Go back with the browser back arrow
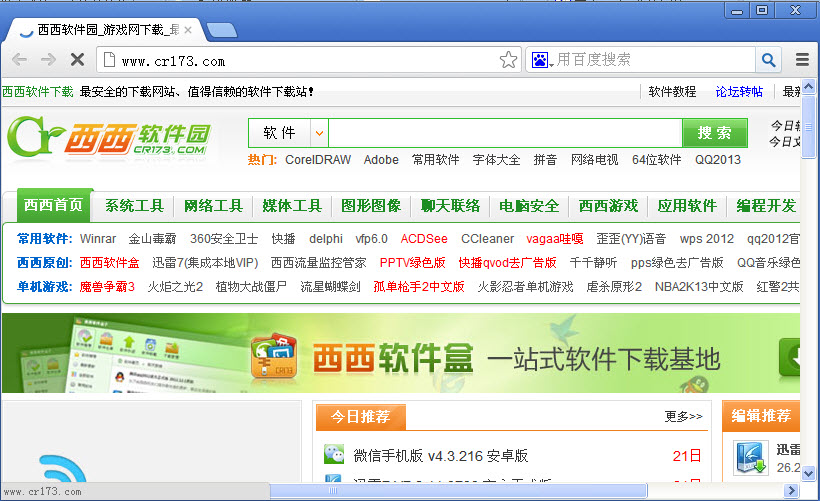Image resolution: width=820 pixels, height=501 pixels. (19, 60)
